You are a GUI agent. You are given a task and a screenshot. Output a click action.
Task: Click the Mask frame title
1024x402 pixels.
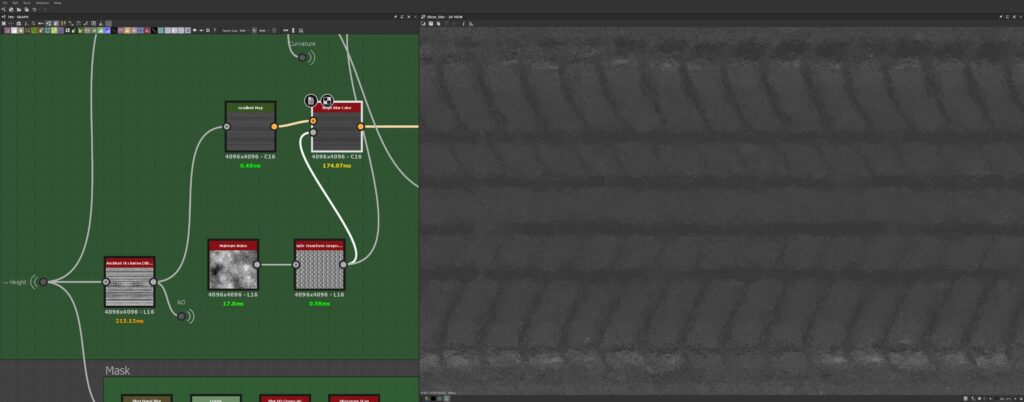click(x=118, y=371)
